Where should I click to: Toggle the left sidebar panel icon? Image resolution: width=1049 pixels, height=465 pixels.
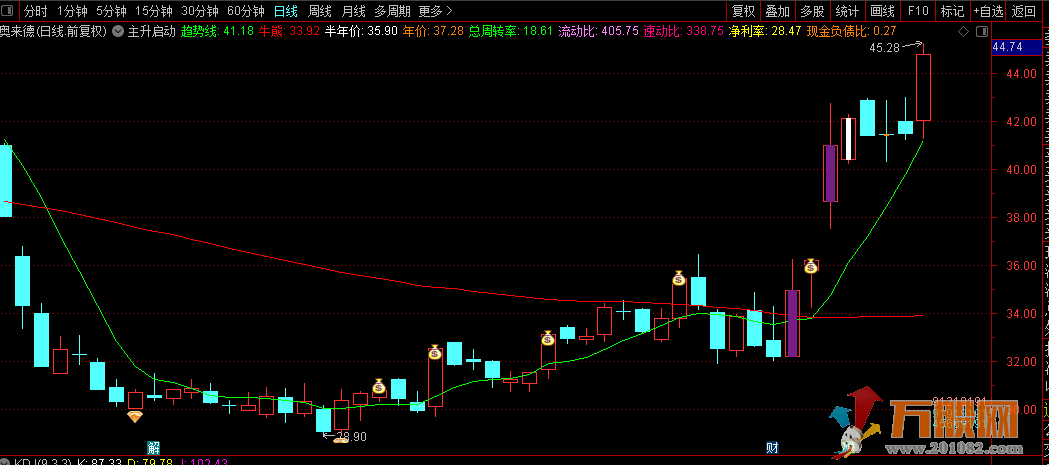click(x=8, y=12)
